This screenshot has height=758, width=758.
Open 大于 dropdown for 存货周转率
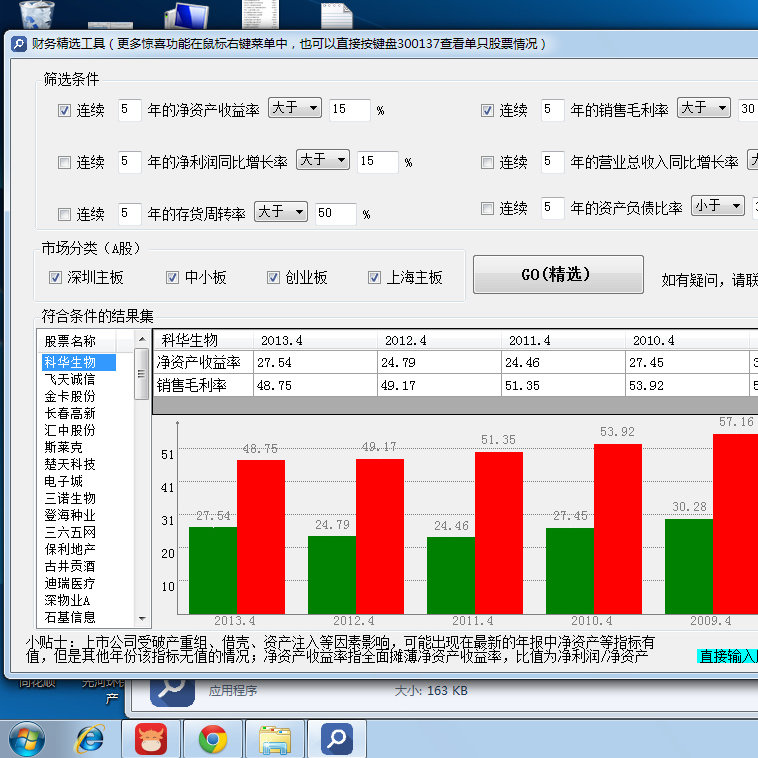pyautogui.click(x=280, y=212)
